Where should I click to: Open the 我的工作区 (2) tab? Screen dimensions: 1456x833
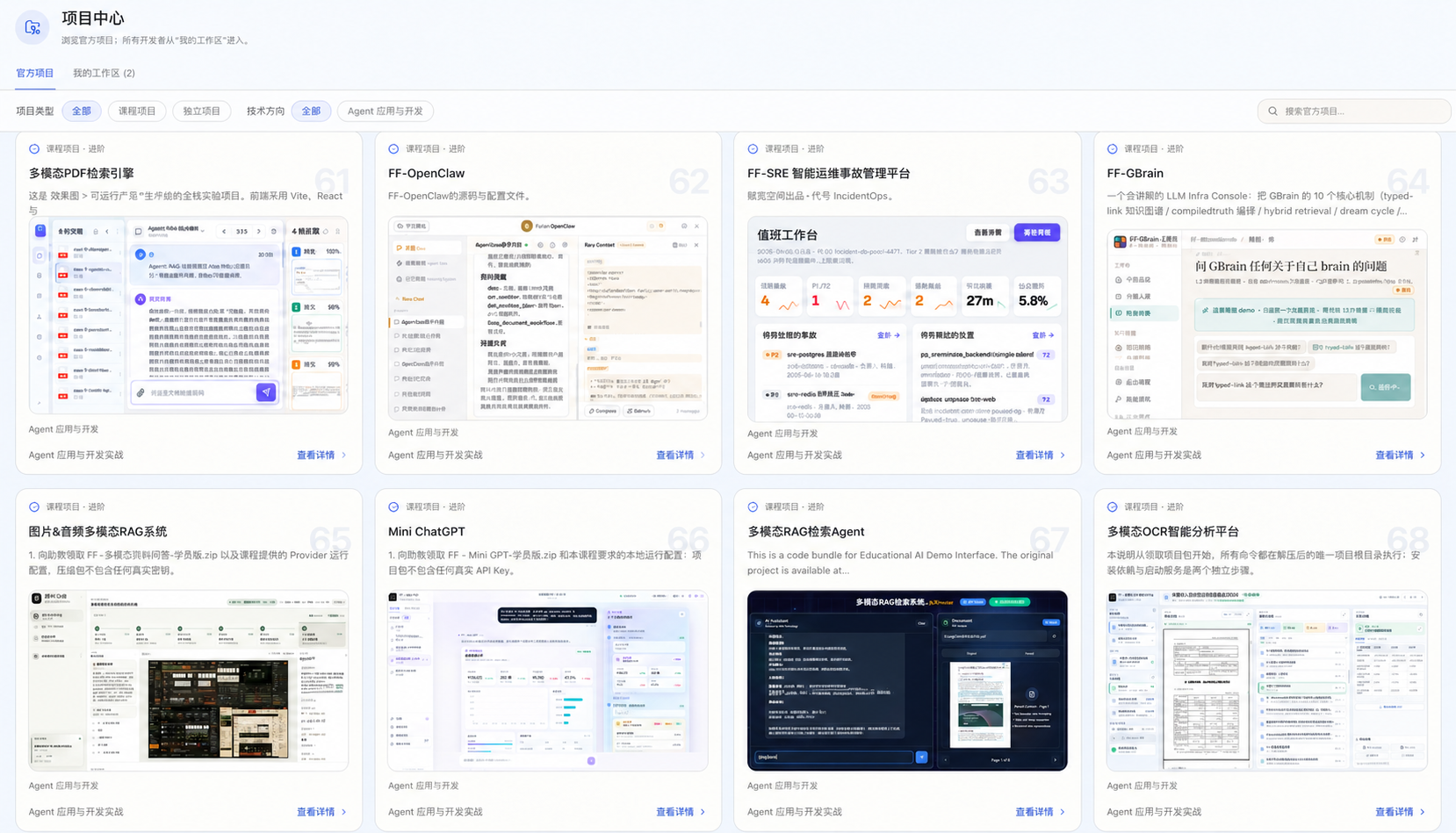(x=104, y=73)
